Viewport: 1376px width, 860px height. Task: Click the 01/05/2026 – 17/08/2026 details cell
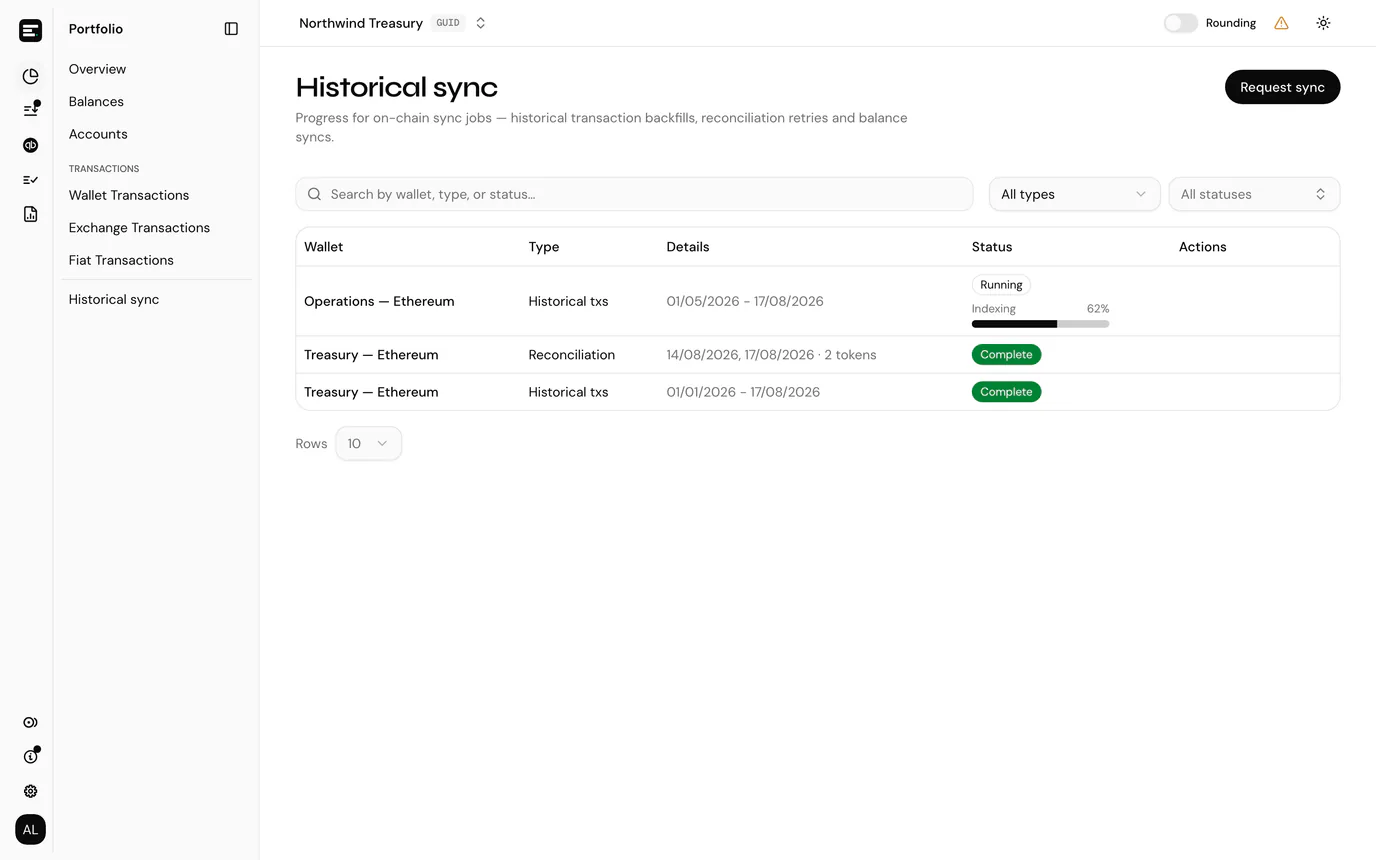click(x=745, y=301)
